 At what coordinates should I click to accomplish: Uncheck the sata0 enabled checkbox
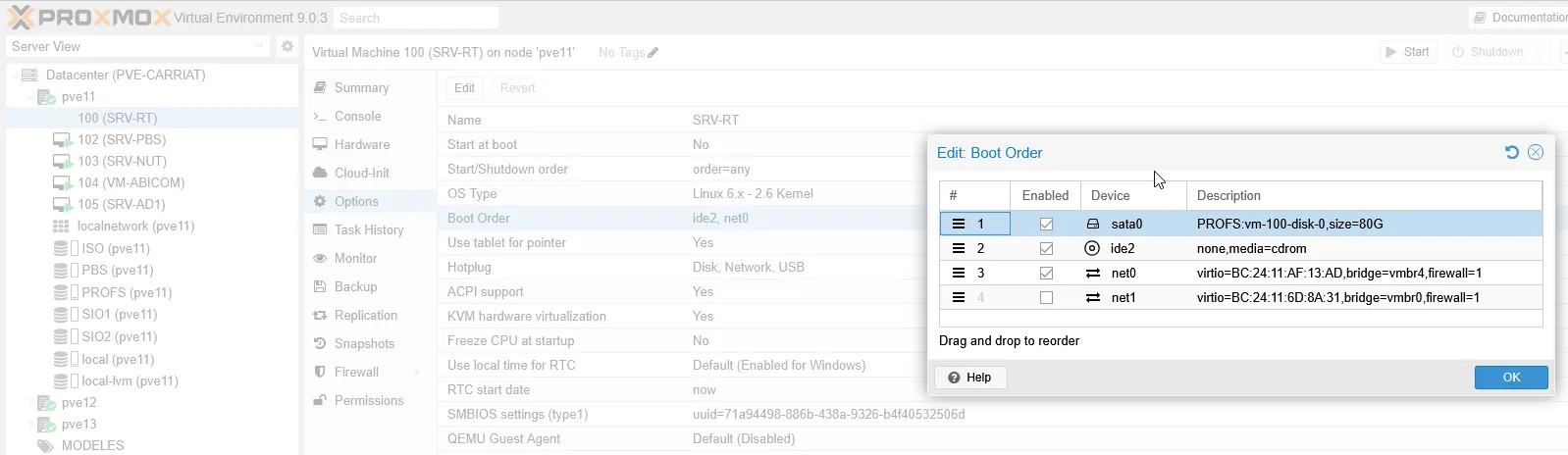tap(1046, 224)
